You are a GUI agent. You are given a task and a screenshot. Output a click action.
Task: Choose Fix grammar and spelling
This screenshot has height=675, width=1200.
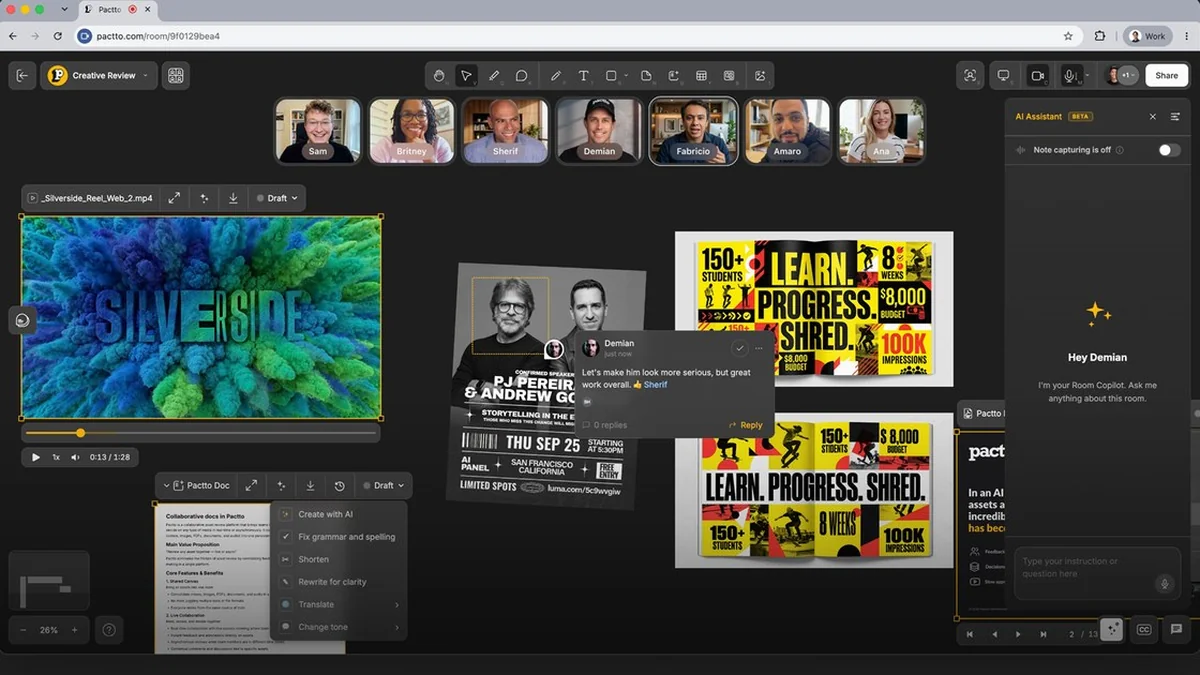(339, 537)
